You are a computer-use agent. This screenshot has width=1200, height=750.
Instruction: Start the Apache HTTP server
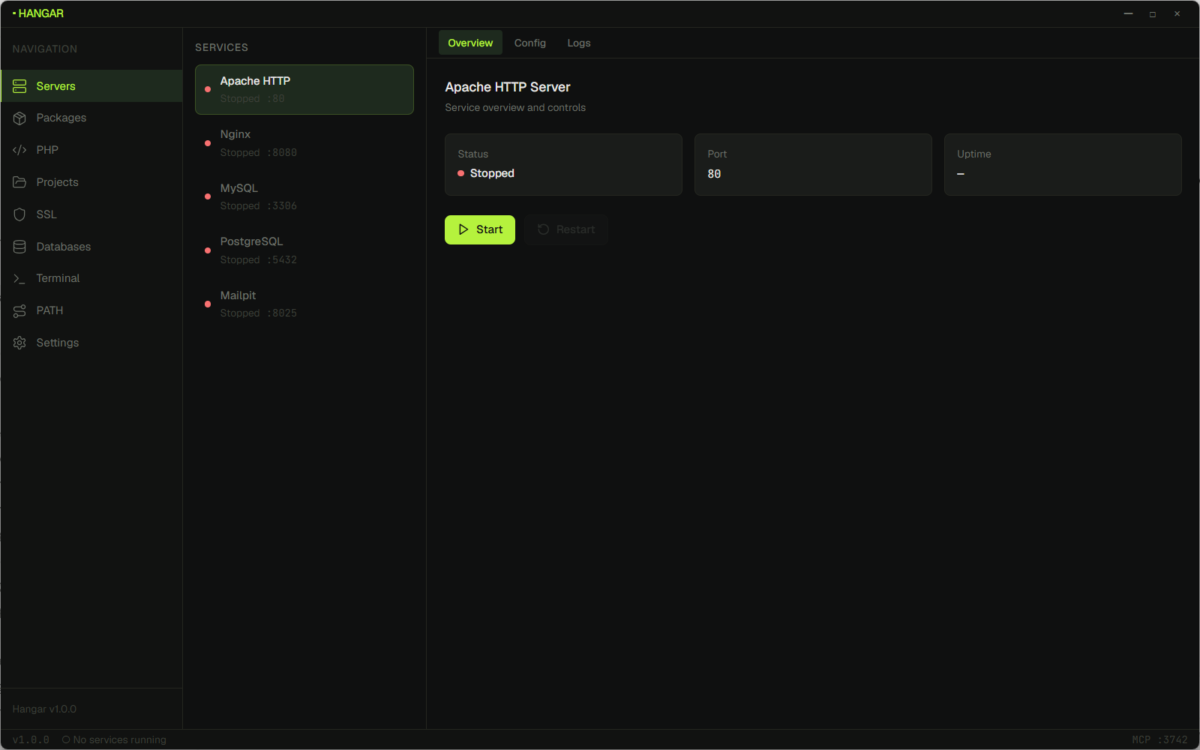pos(480,230)
